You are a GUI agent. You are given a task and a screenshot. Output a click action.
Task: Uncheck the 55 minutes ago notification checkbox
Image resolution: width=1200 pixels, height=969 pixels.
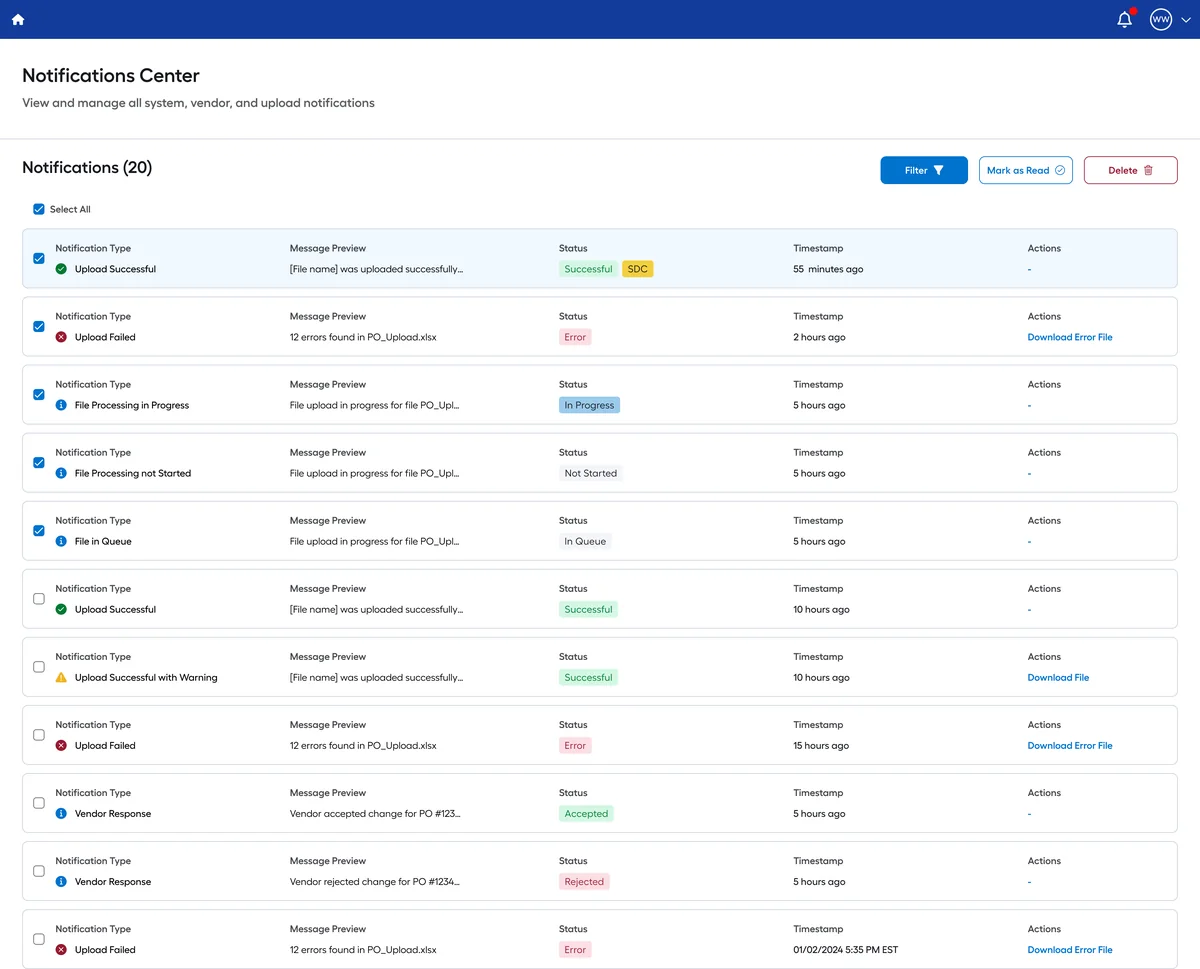point(39,258)
